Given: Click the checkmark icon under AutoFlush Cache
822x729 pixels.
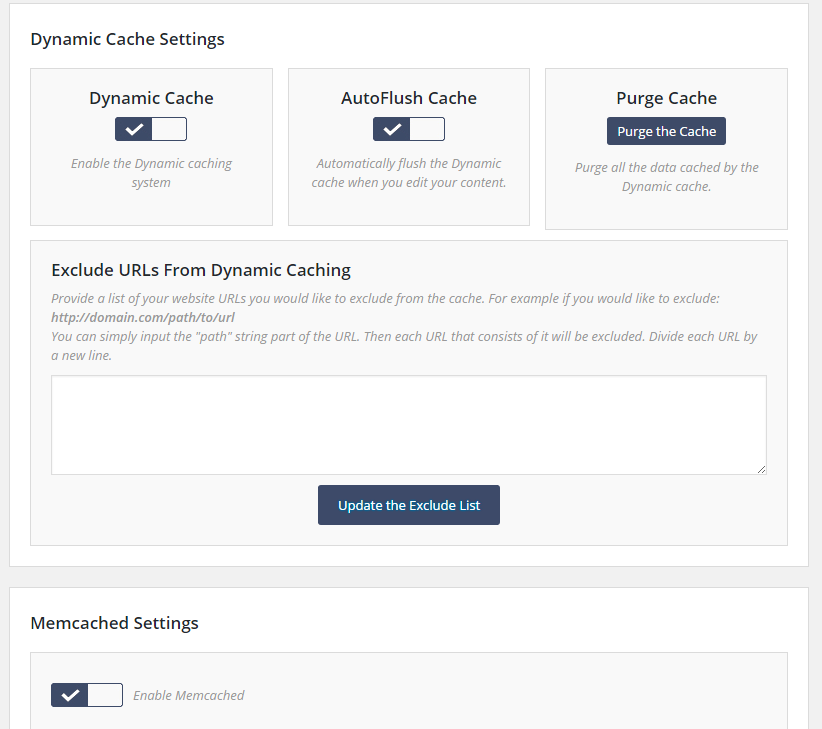Looking at the screenshot, I should pos(392,129).
